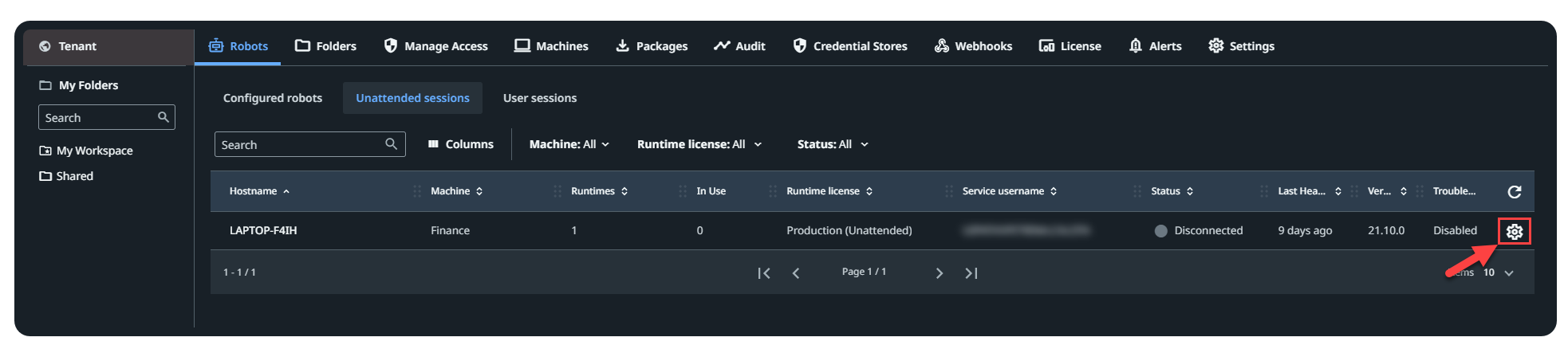Open the Tenant context selector
1568x345 pixels.
pyautogui.click(x=108, y=47)
